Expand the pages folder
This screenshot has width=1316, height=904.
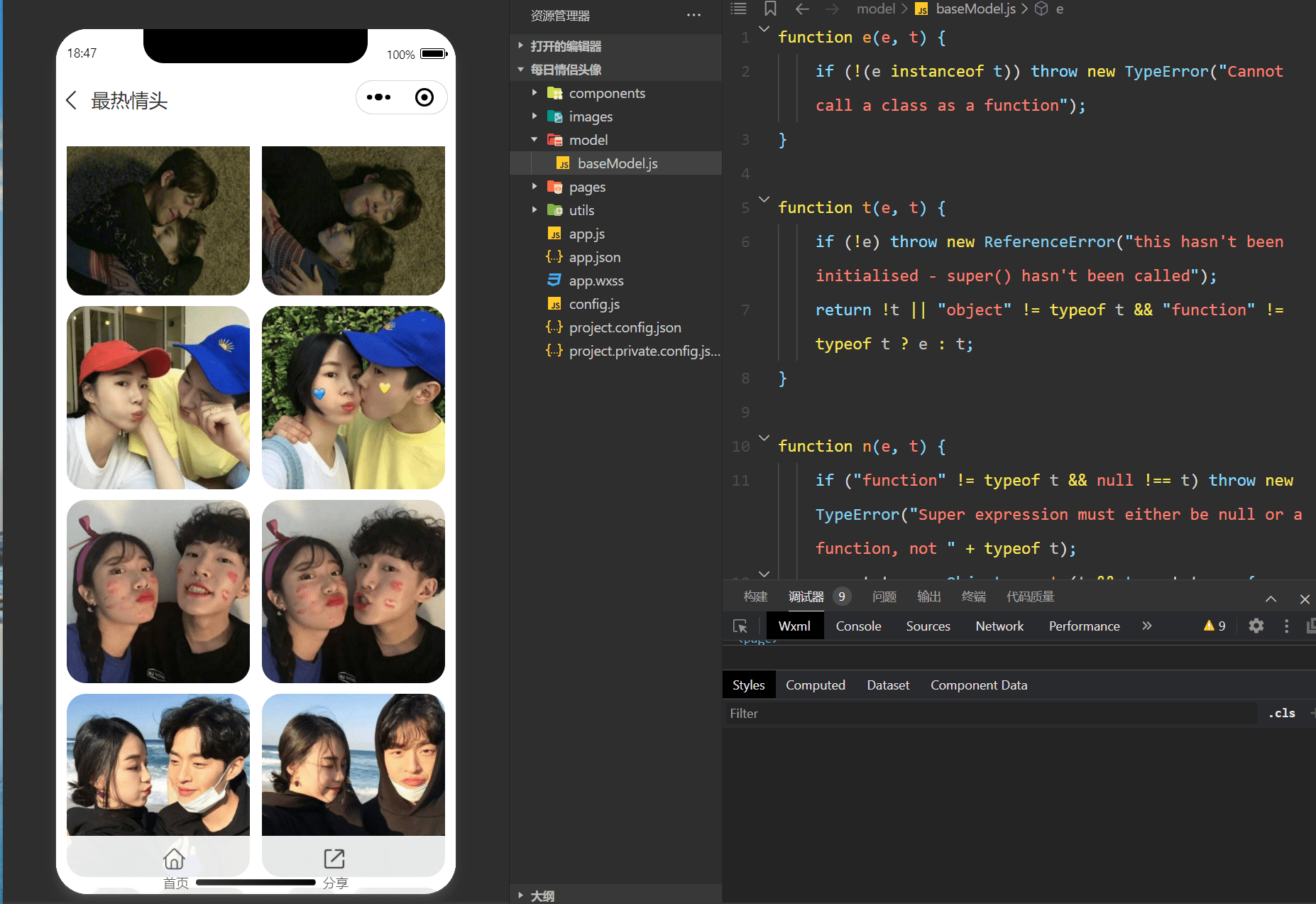587,187
